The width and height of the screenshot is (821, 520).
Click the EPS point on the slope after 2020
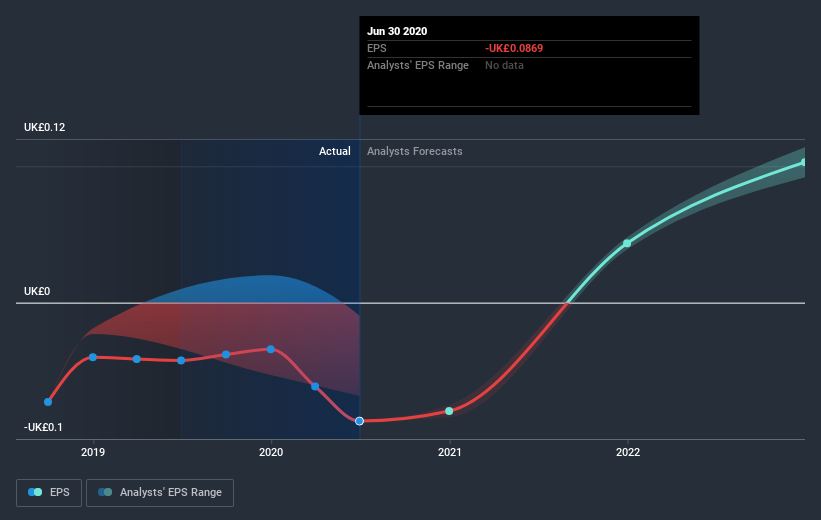pos(315,386)
